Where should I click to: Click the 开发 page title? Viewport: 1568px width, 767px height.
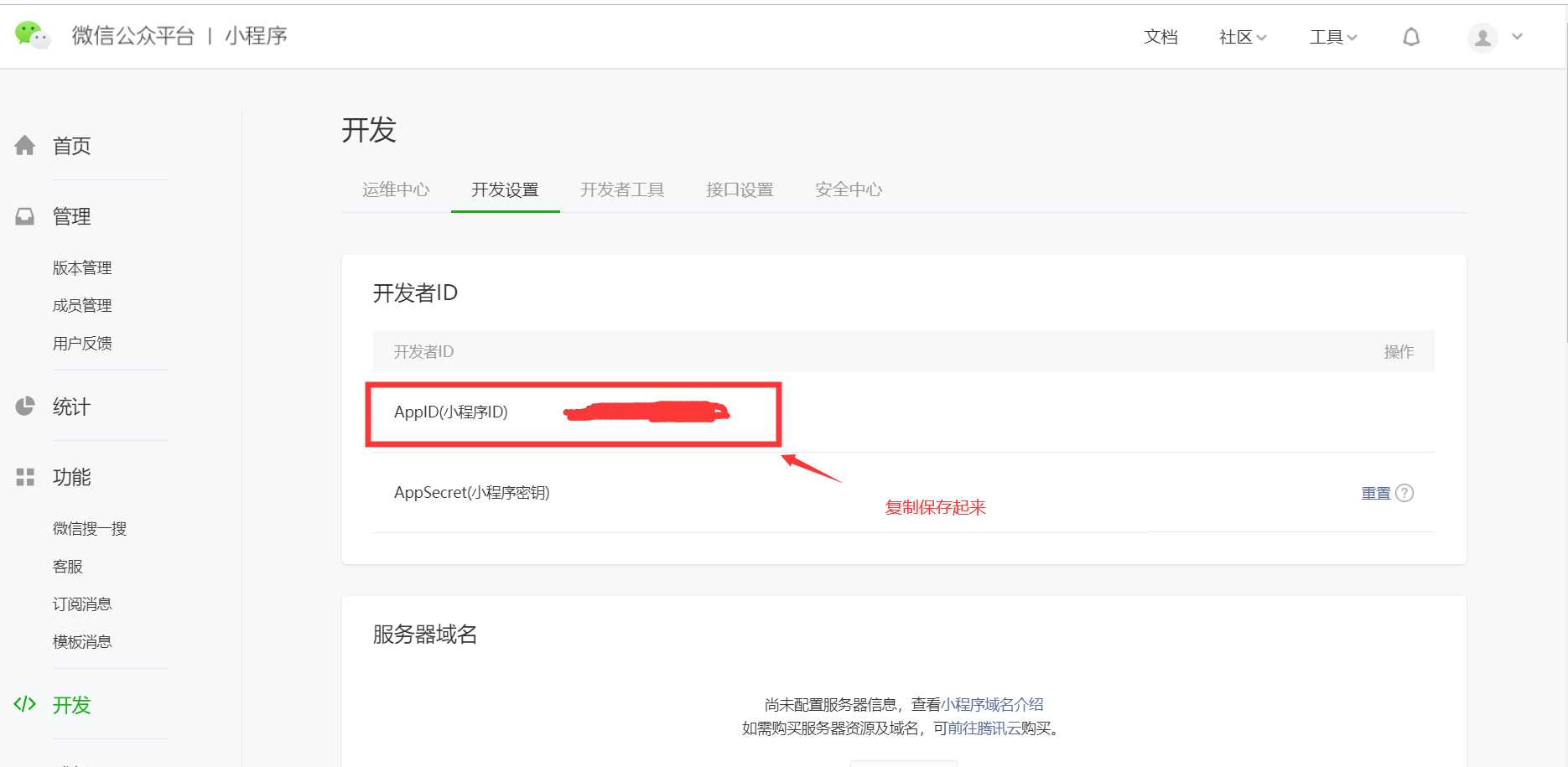[x=369, y=130]
